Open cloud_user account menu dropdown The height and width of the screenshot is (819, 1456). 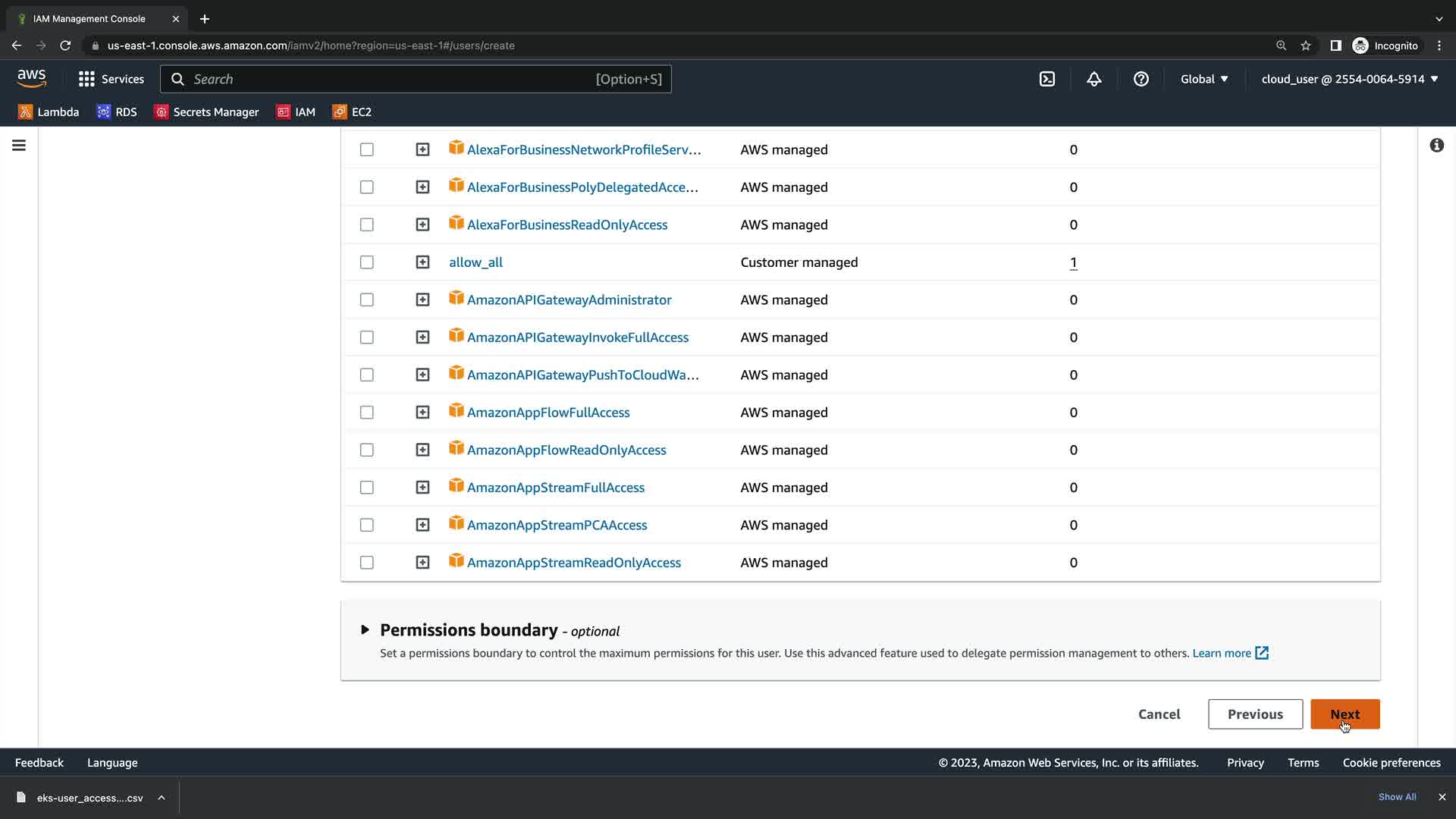pyautogui.click(x=1349, y=79)
